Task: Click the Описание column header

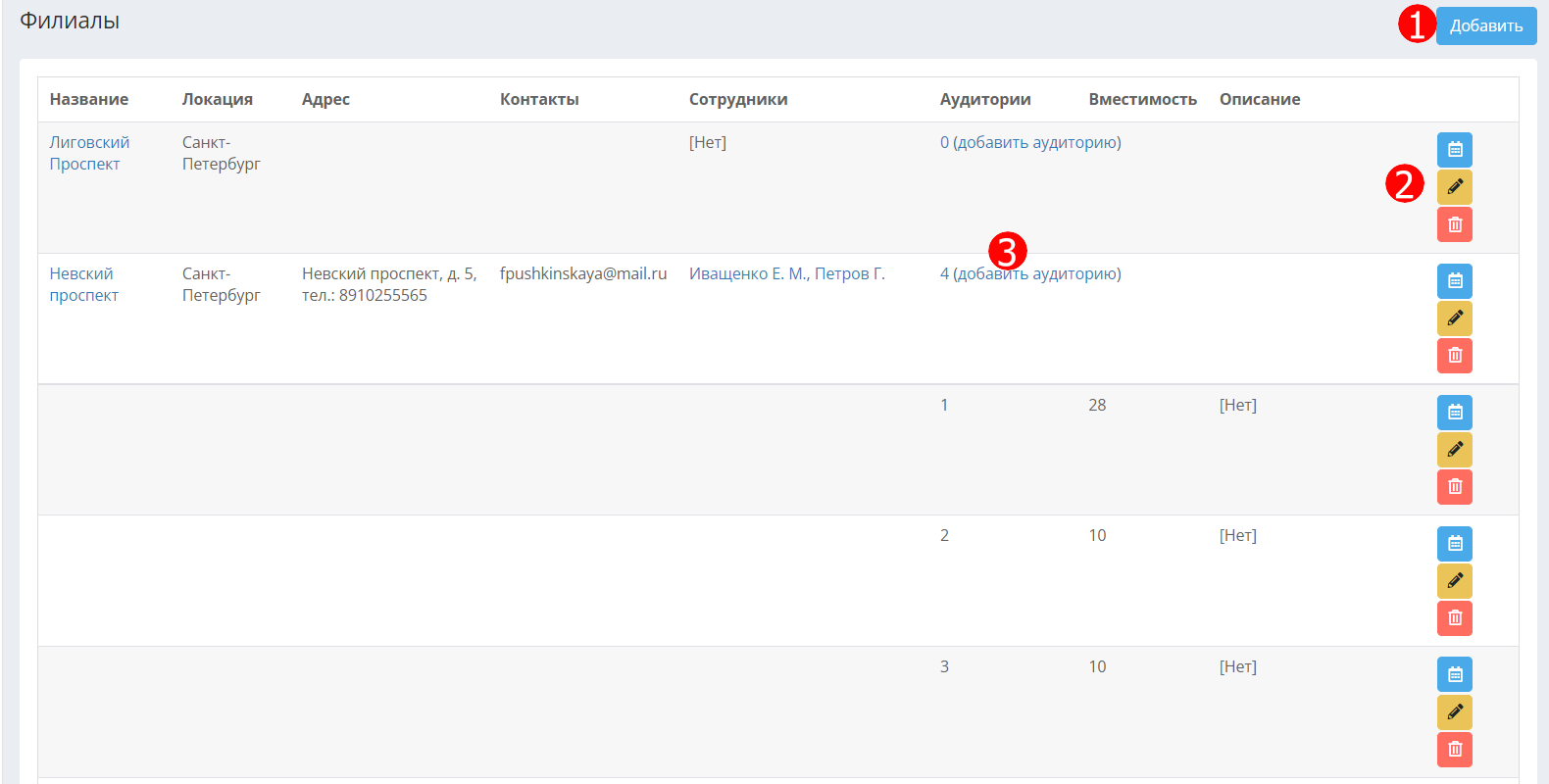Action: pos(1260,99)
